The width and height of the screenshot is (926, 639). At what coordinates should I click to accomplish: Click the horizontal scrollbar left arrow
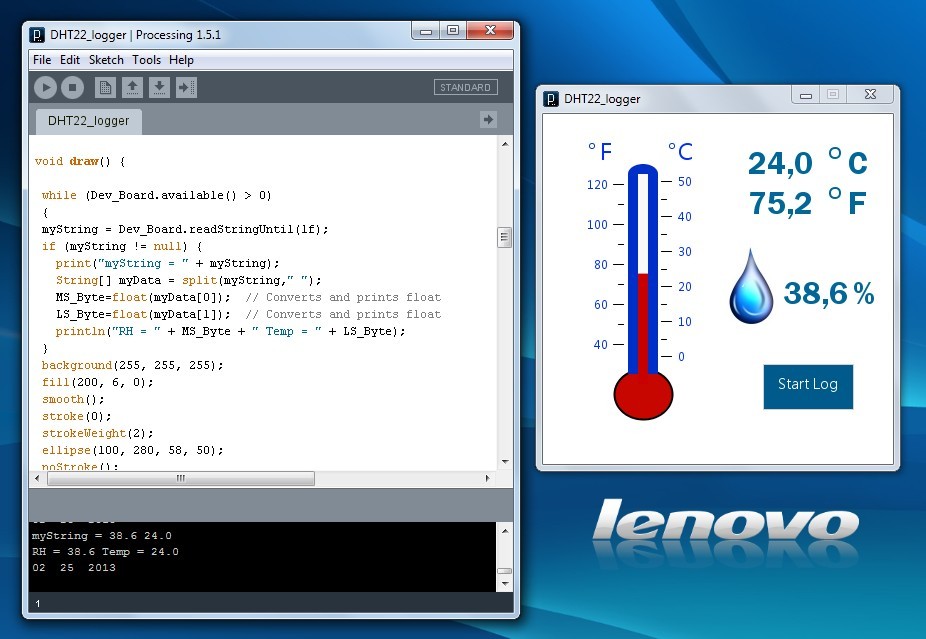click(x=37, y=478)
